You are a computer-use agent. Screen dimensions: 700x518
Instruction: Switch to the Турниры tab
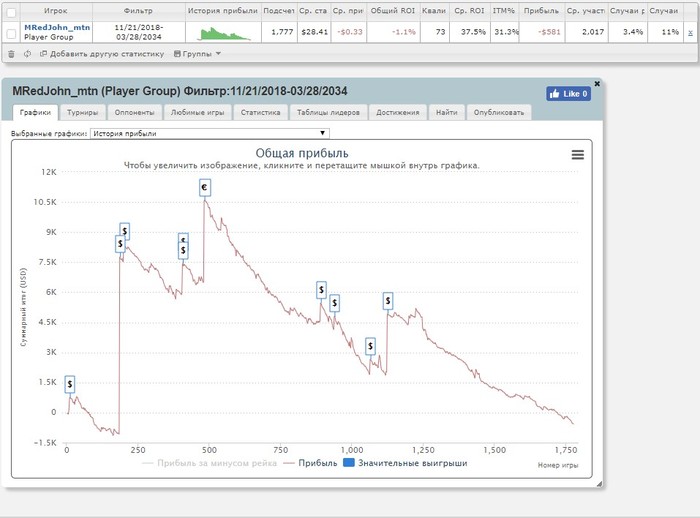point(83,113)
